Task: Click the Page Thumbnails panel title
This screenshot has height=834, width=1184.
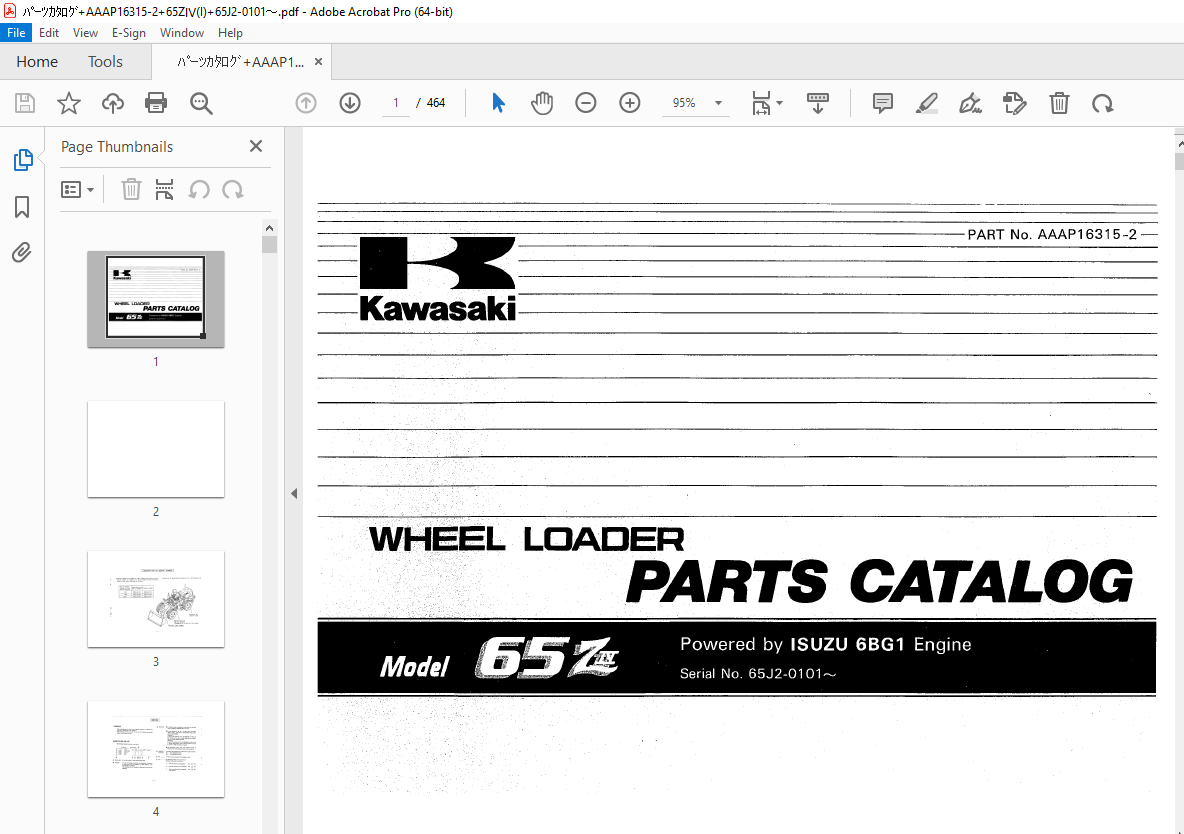Action: click(117, 147)
